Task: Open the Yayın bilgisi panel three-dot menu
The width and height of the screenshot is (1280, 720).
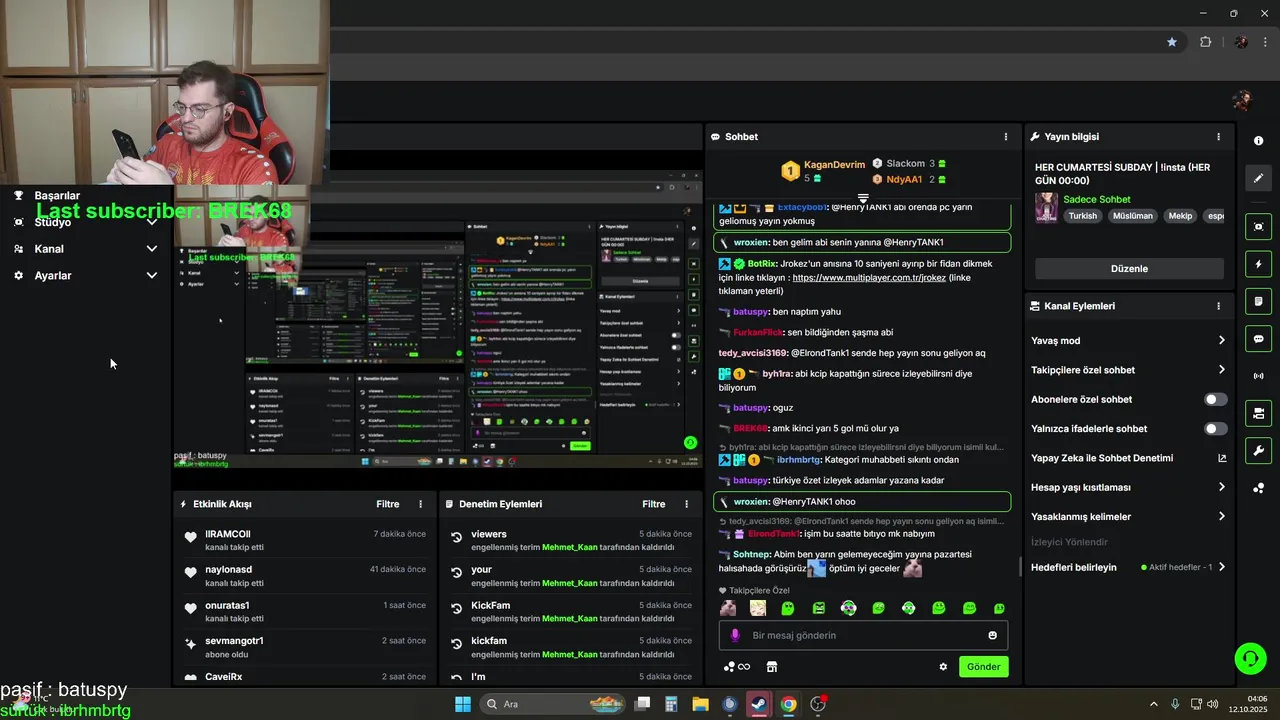Action: tap(1218, 137)
